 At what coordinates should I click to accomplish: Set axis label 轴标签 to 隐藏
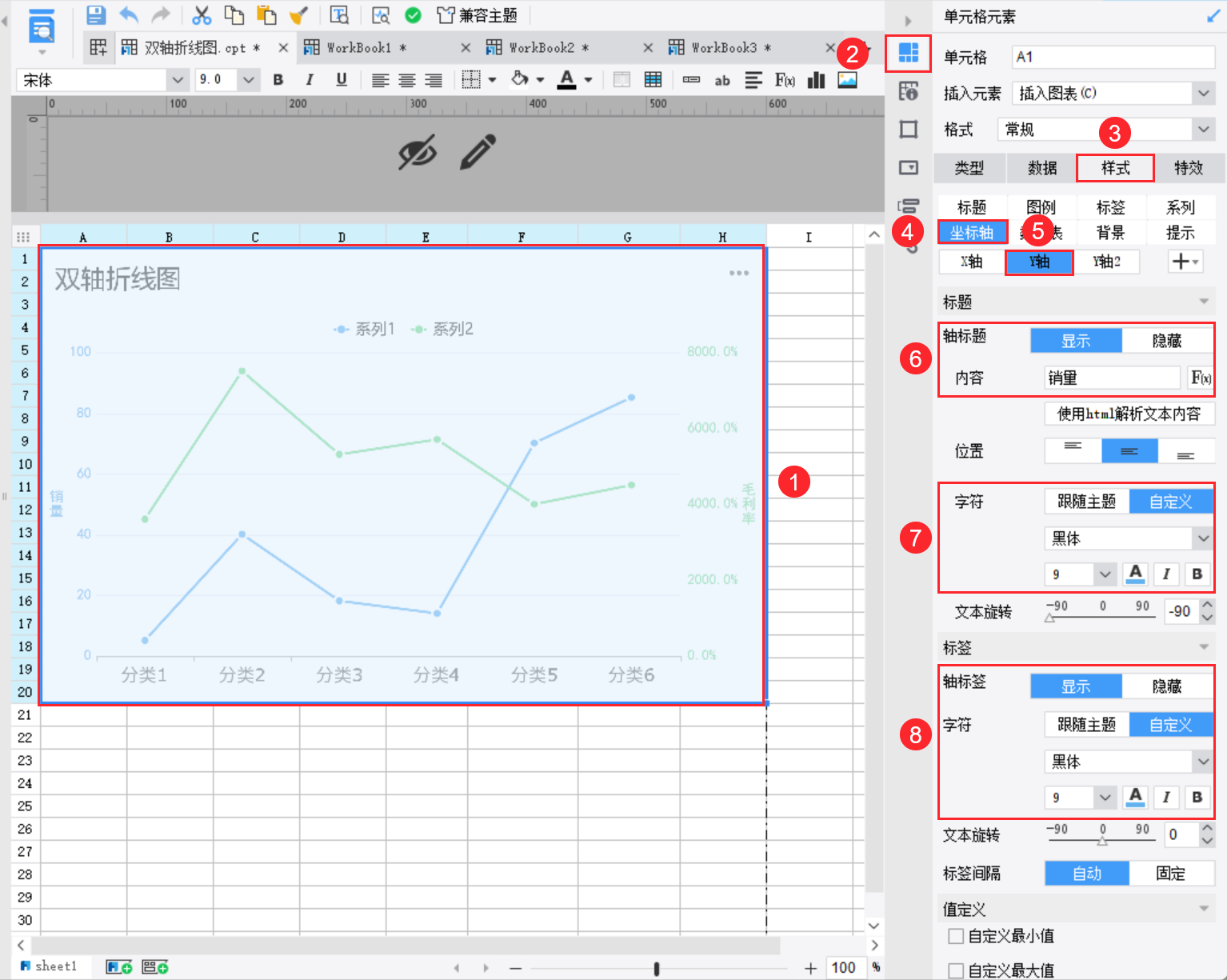[x=1167, y=686]
